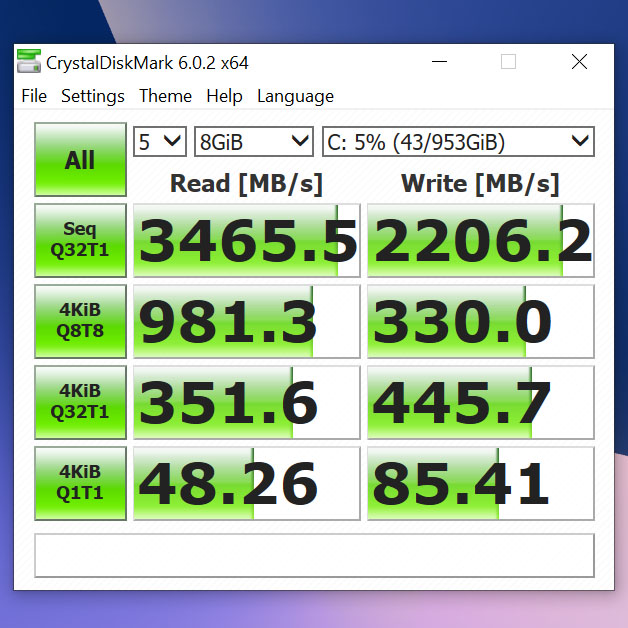Click the Seq Q32T1 write result 2206.2

481,240
